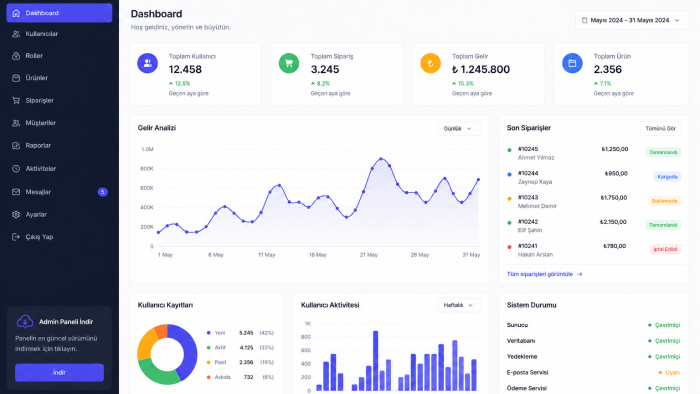
Task: Click the İndir button
Action: 59,373
